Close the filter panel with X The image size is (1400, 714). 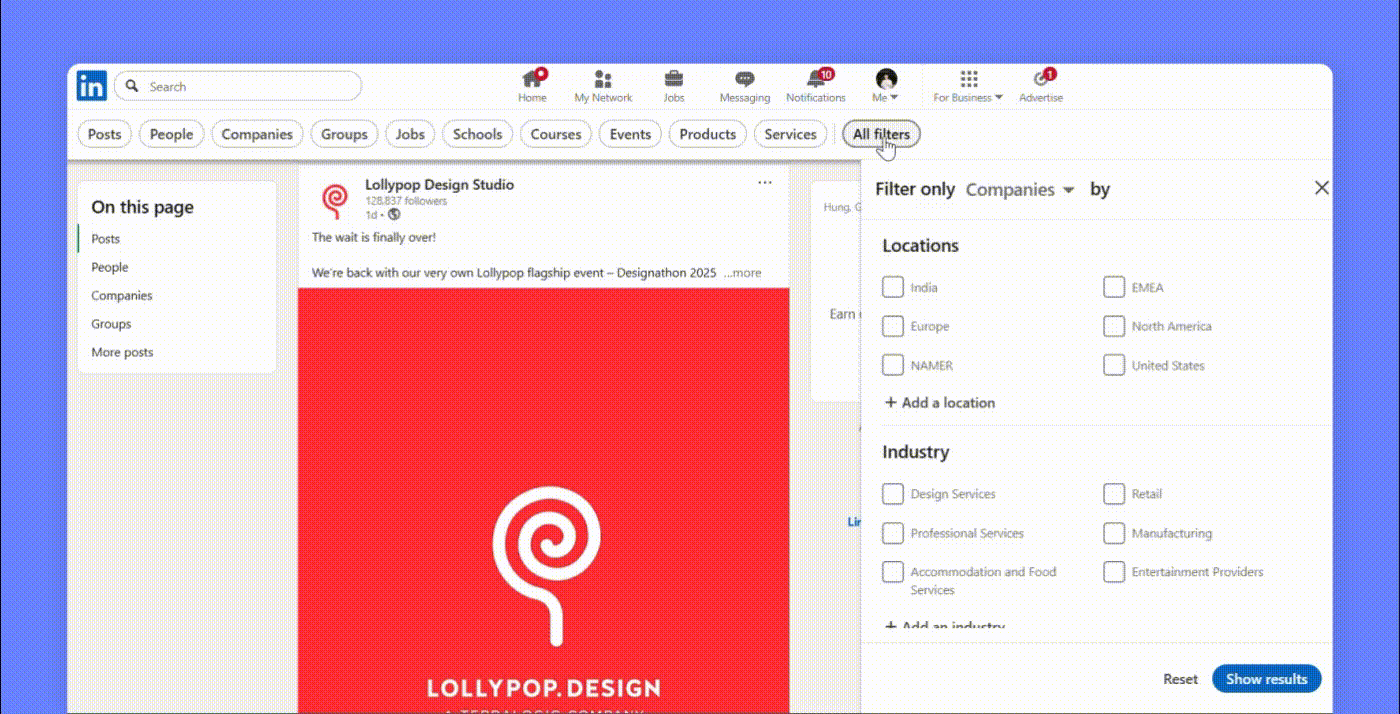[x=1321, y=188]
